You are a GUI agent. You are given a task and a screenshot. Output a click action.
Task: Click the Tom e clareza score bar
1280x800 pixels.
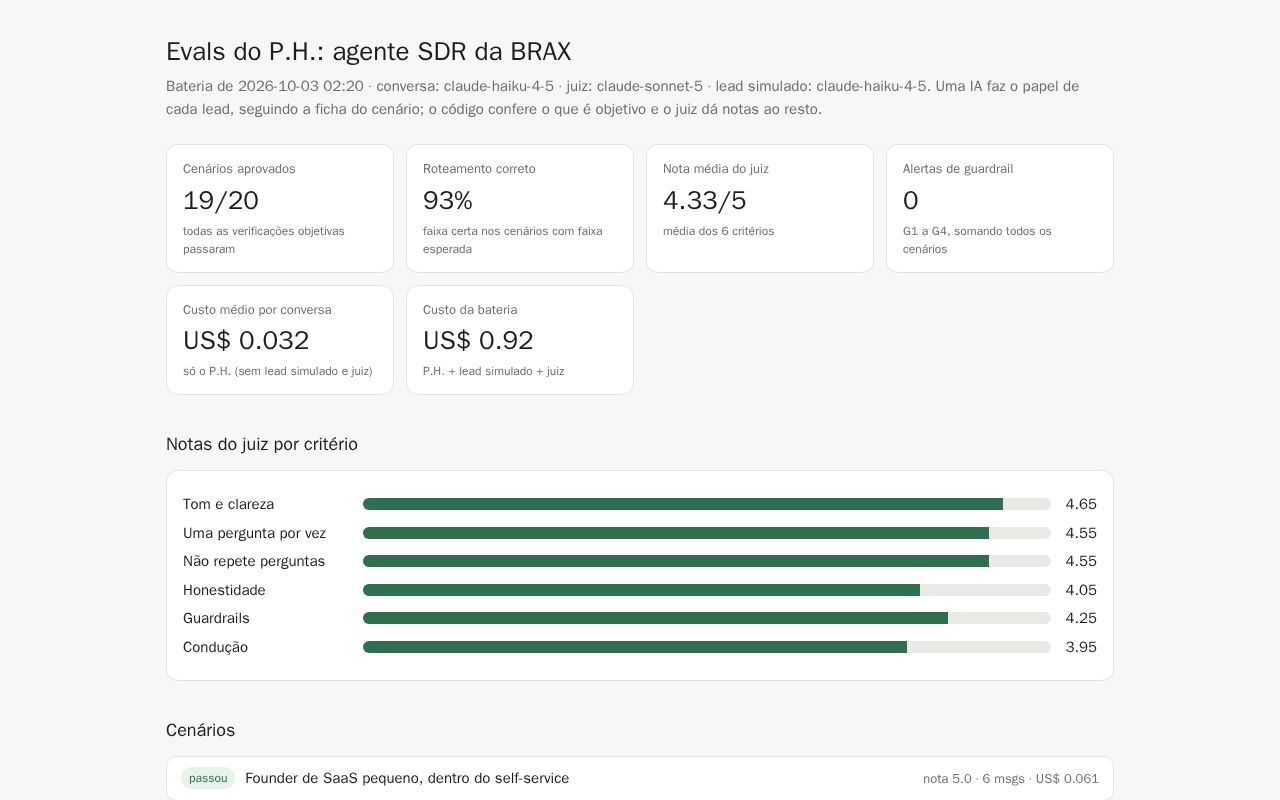tap(707, 504)
